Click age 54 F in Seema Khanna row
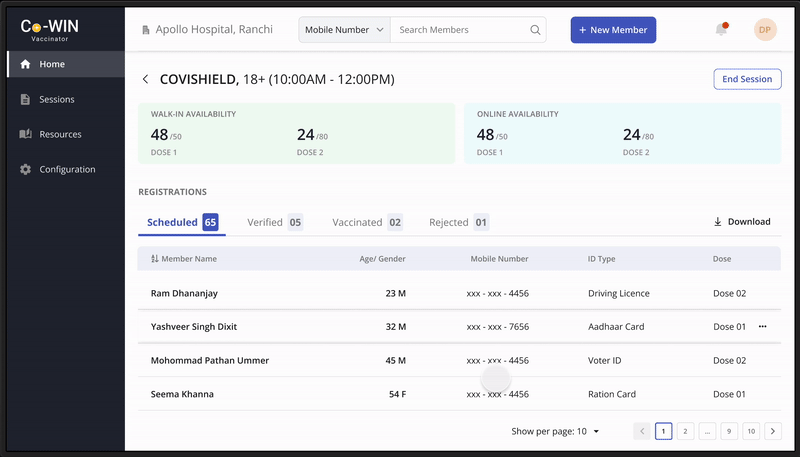 397,394
